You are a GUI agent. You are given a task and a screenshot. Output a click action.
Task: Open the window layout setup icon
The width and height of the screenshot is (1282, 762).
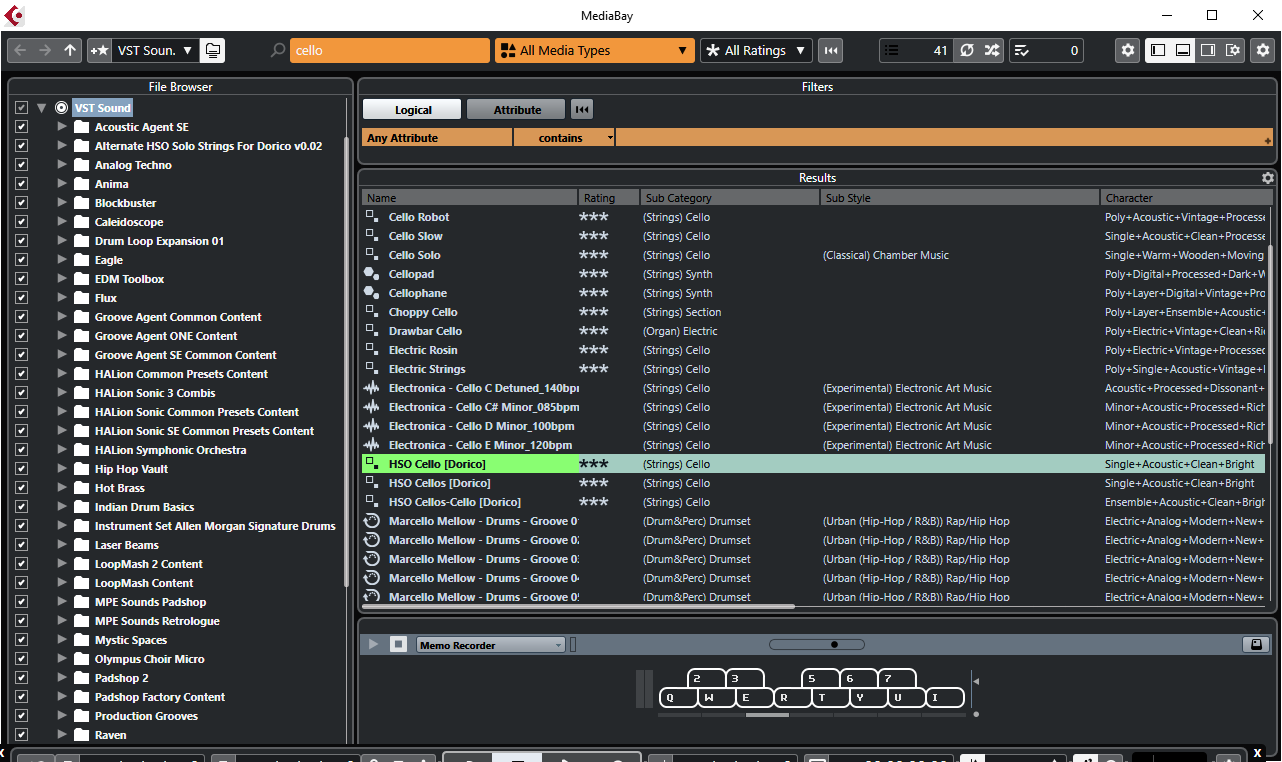[x=1233, y=50]
